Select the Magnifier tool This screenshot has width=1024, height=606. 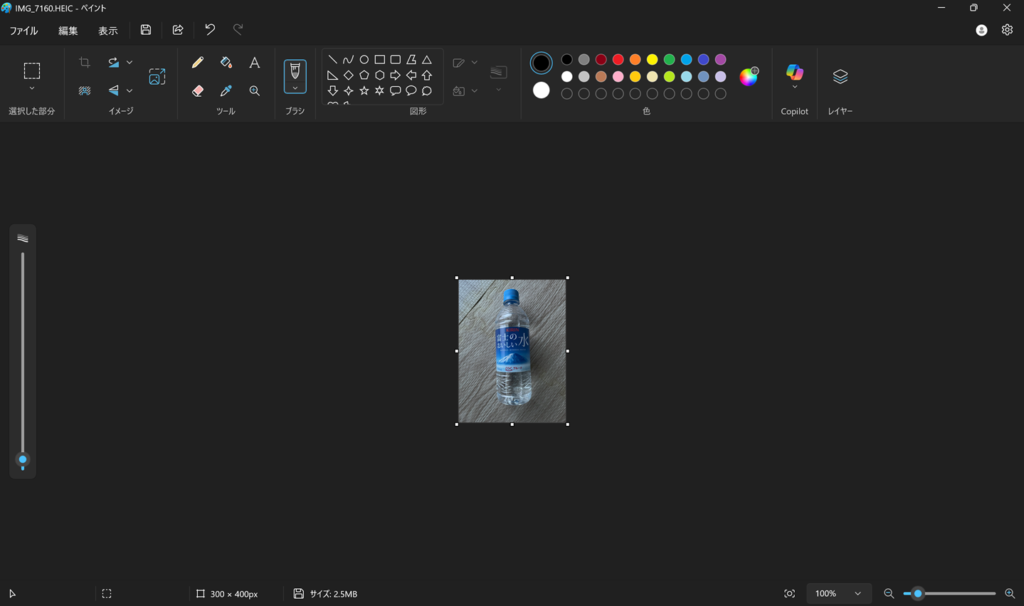(254, 91)
